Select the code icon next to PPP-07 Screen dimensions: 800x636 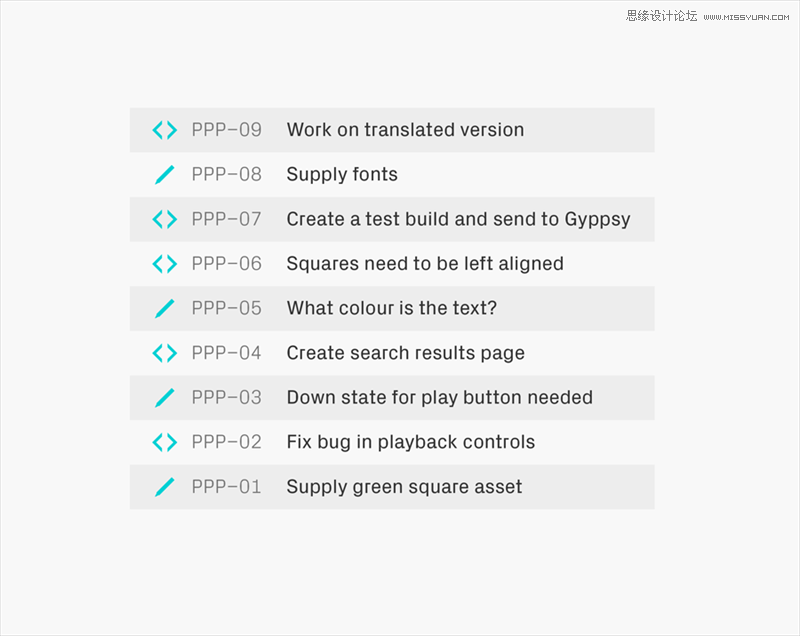click(x=165, y=219)
